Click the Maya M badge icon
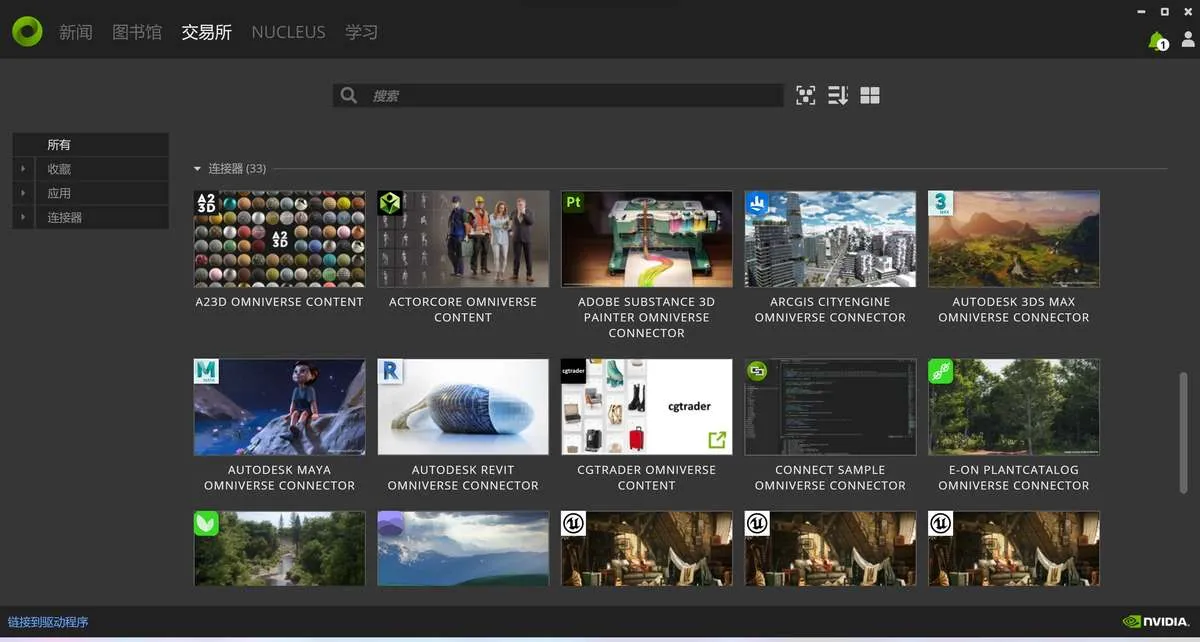 tap(206, 371)
